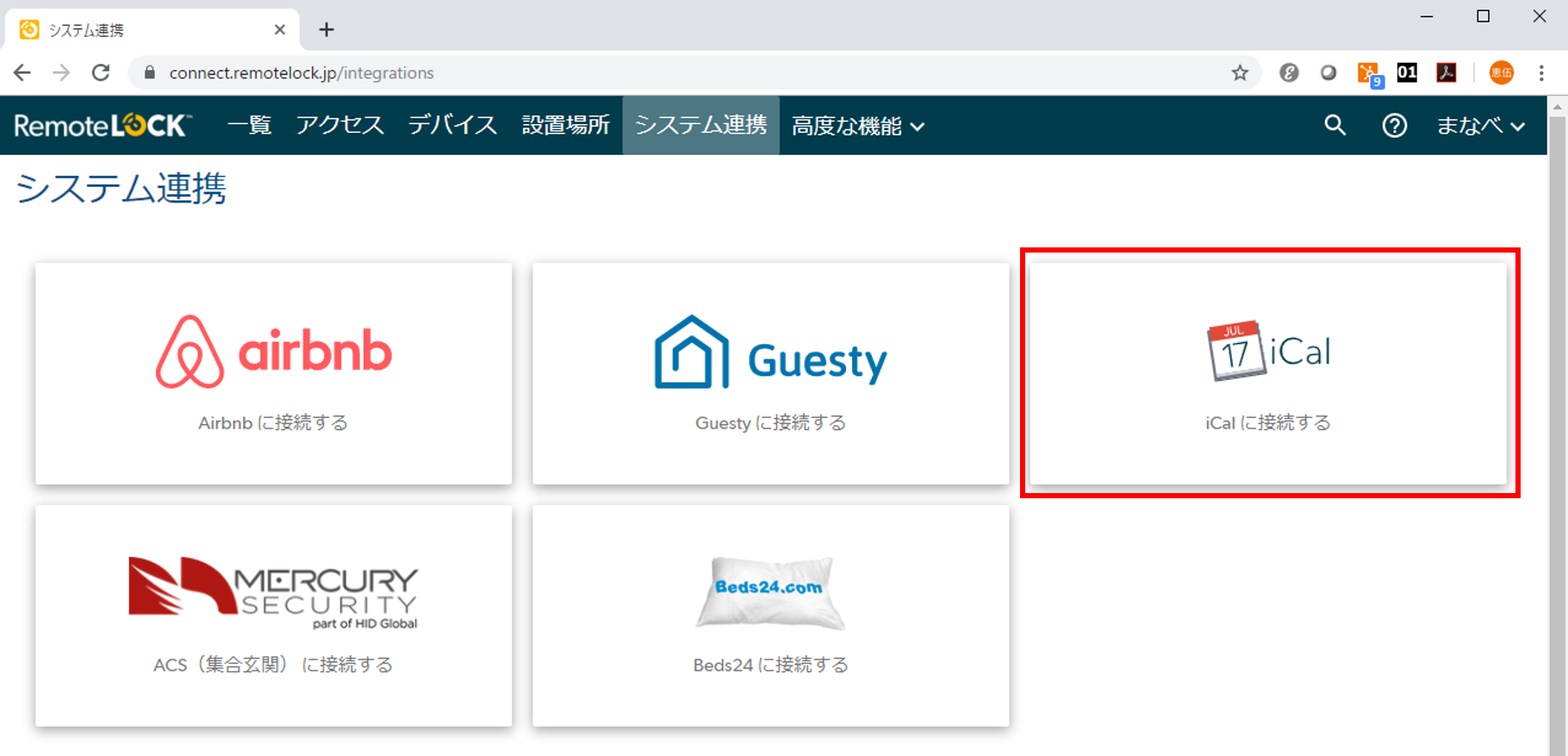Image resolution: width=1568 pixels, height=756 pixels.
Task: Click the Guesty logo
Action: tap(771, 353)
